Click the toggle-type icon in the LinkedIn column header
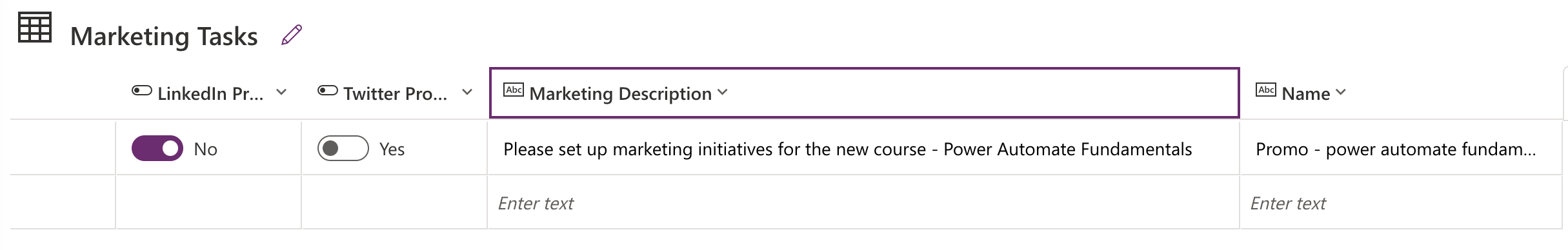Screen dimensions: 1568x250 coord(142,91)
